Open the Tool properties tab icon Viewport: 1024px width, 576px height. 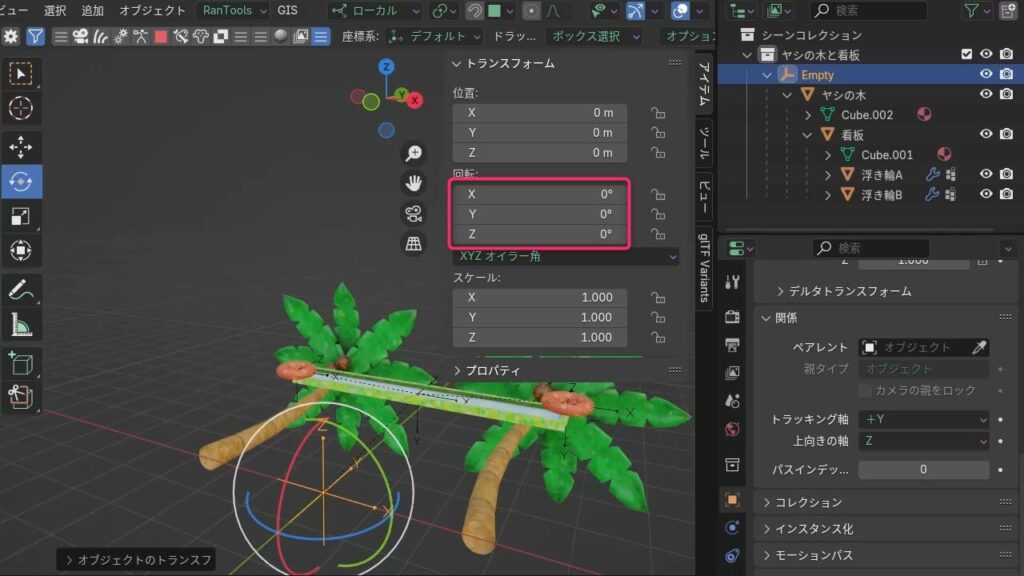732,282
